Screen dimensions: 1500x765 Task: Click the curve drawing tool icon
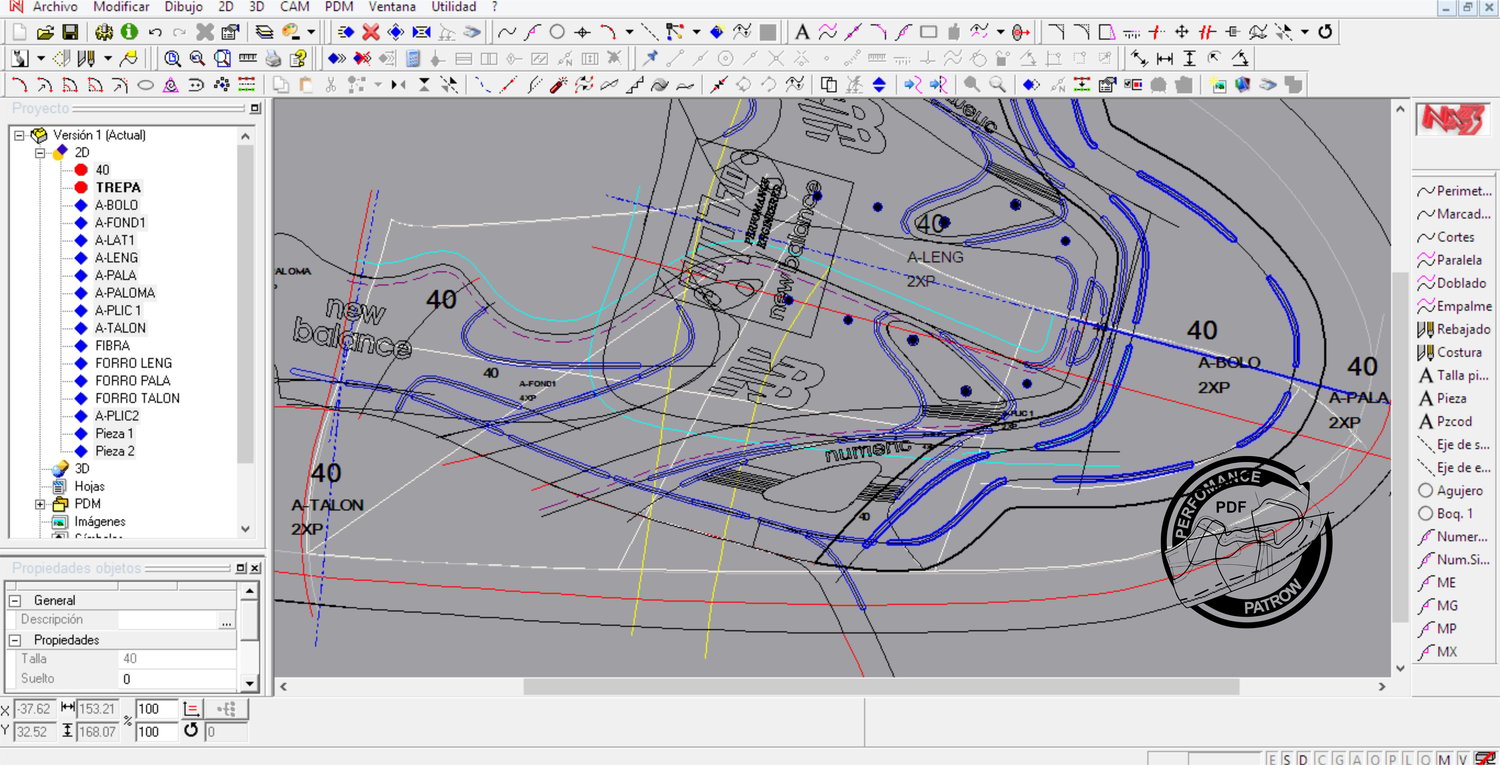coord(507,32)
